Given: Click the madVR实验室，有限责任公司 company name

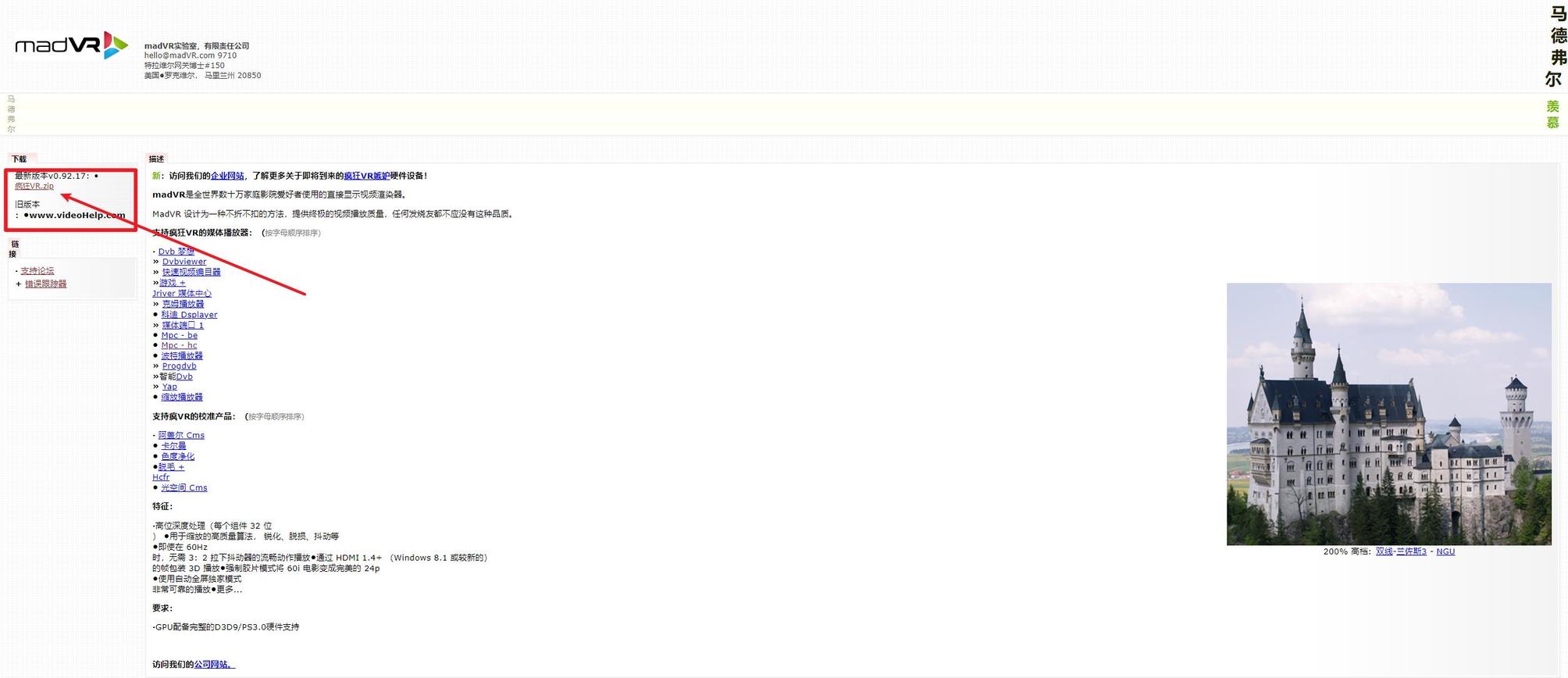Looking at the screenshot, I should click(x=197, y=45).
